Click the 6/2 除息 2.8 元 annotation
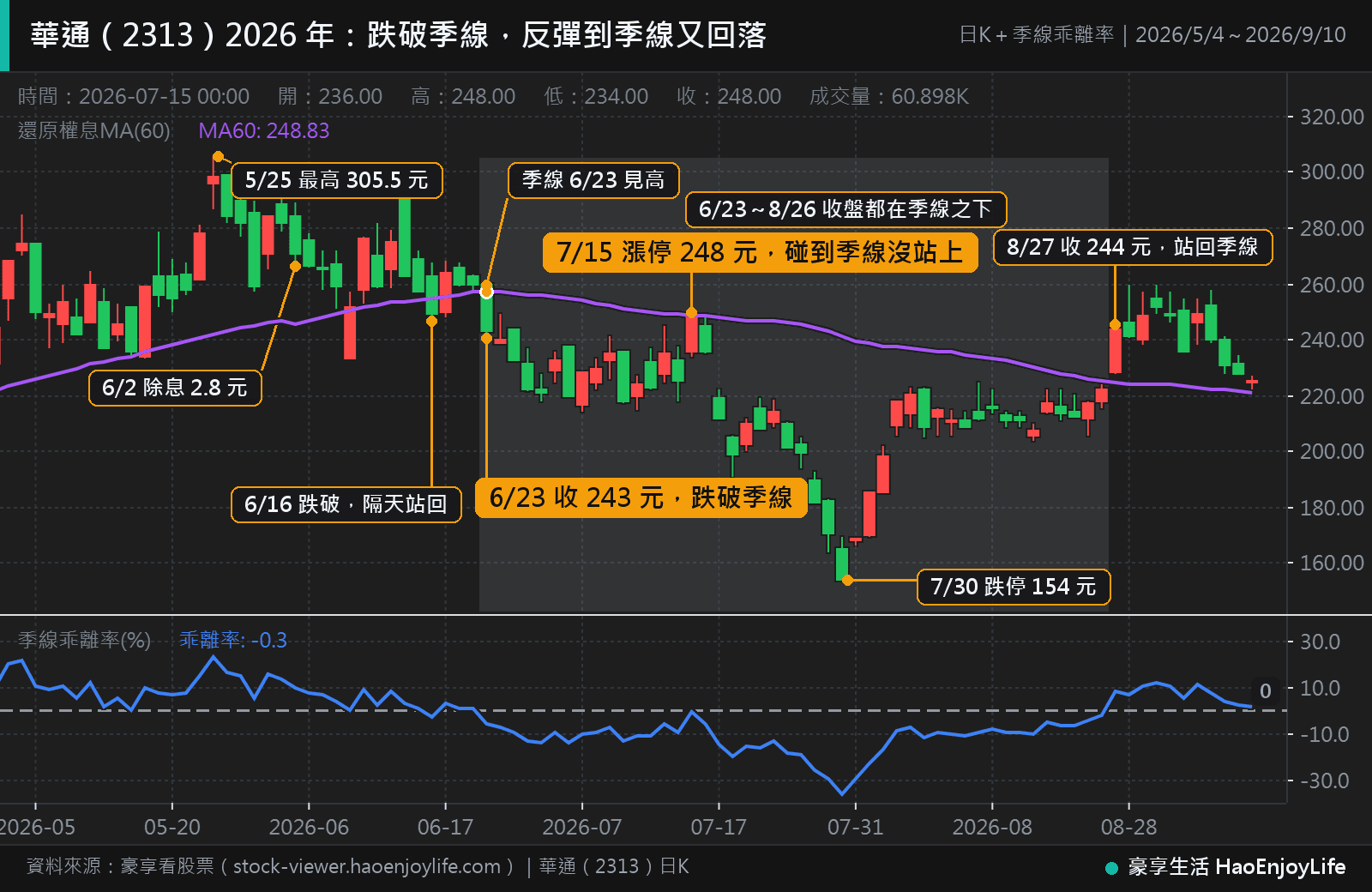The width and height of the screenshot is (1372, 892). click(175, 388)
